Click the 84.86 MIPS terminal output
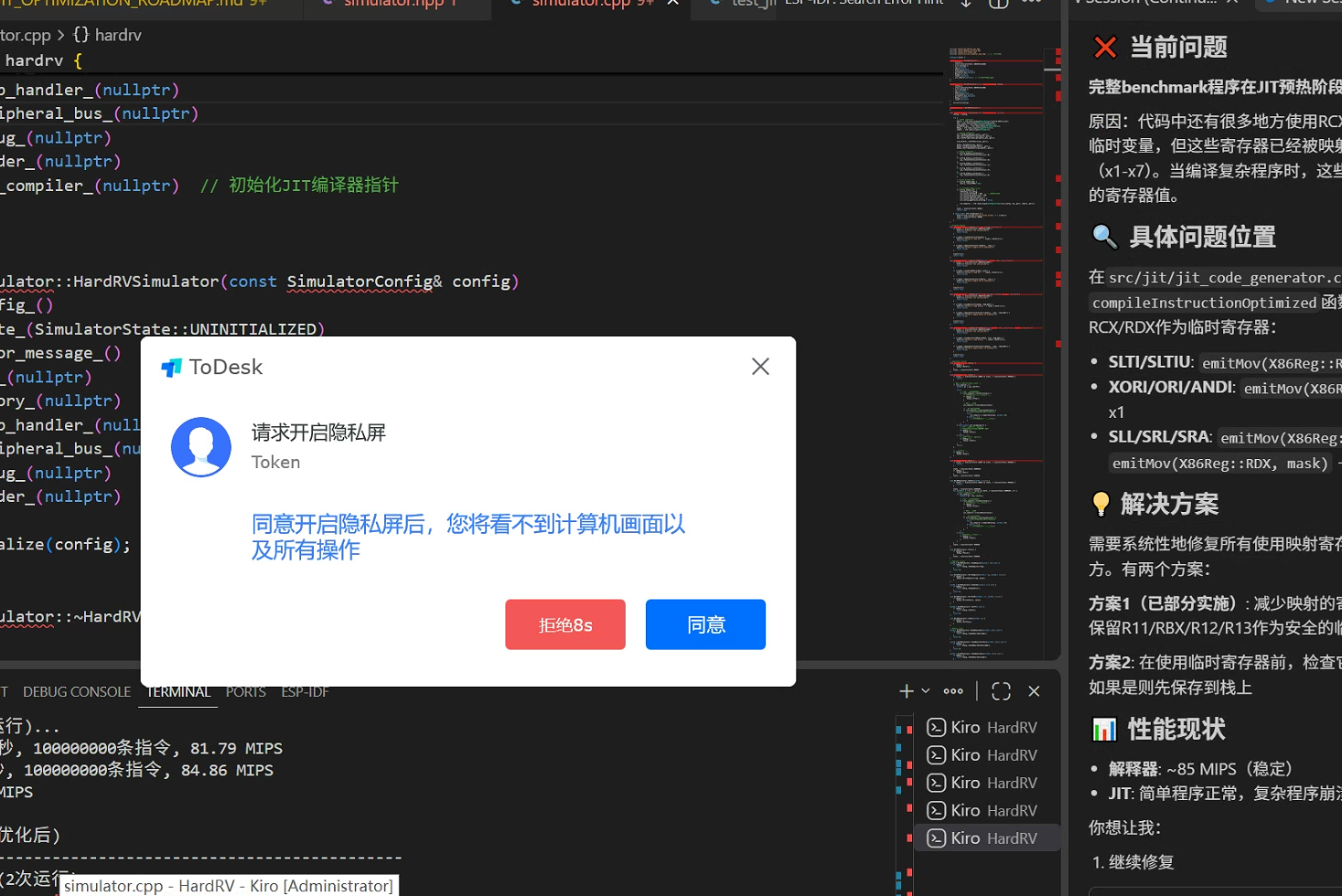 (227, 771)
